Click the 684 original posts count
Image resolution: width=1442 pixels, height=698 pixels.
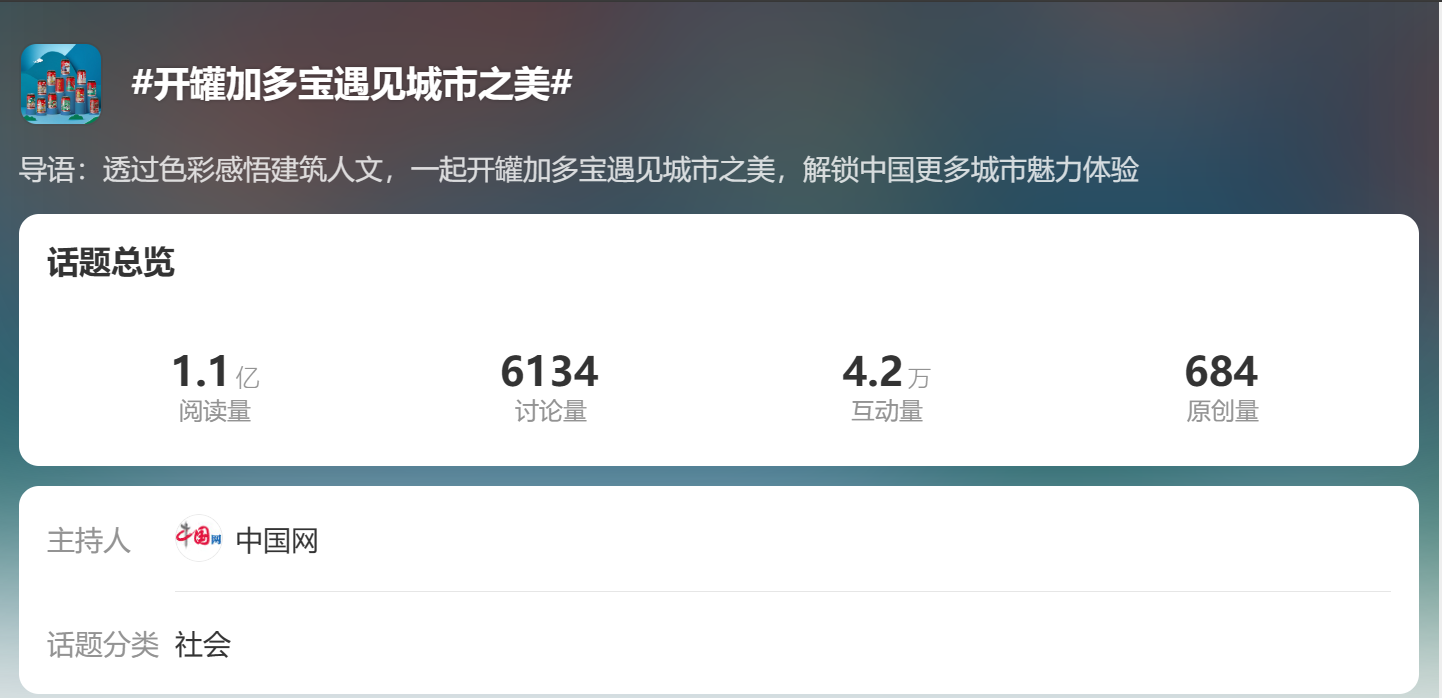[1221, 372]
